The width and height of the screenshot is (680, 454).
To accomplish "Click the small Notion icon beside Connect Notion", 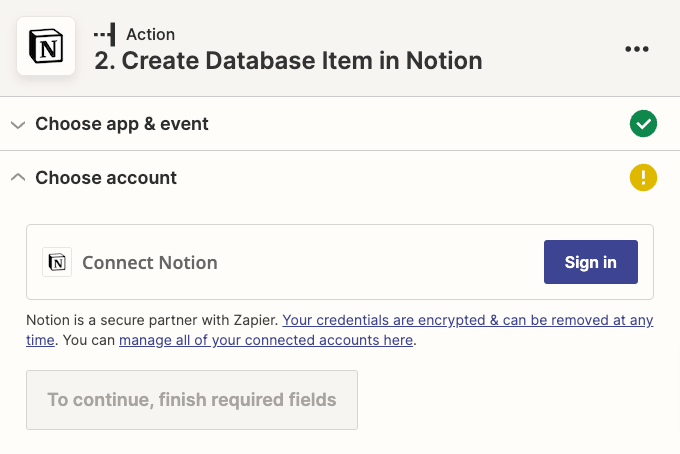I will click(57, 262).
